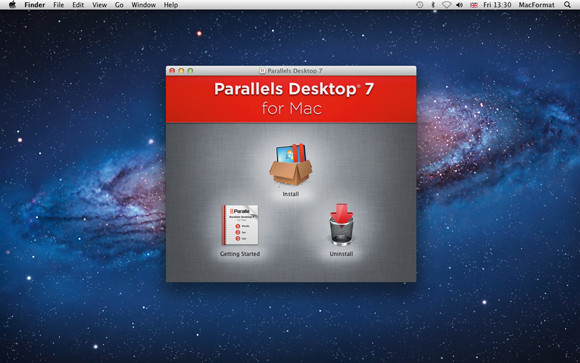Click the Time Machine status icon
This screenshot has width=580, height=363.
(419, 5)
